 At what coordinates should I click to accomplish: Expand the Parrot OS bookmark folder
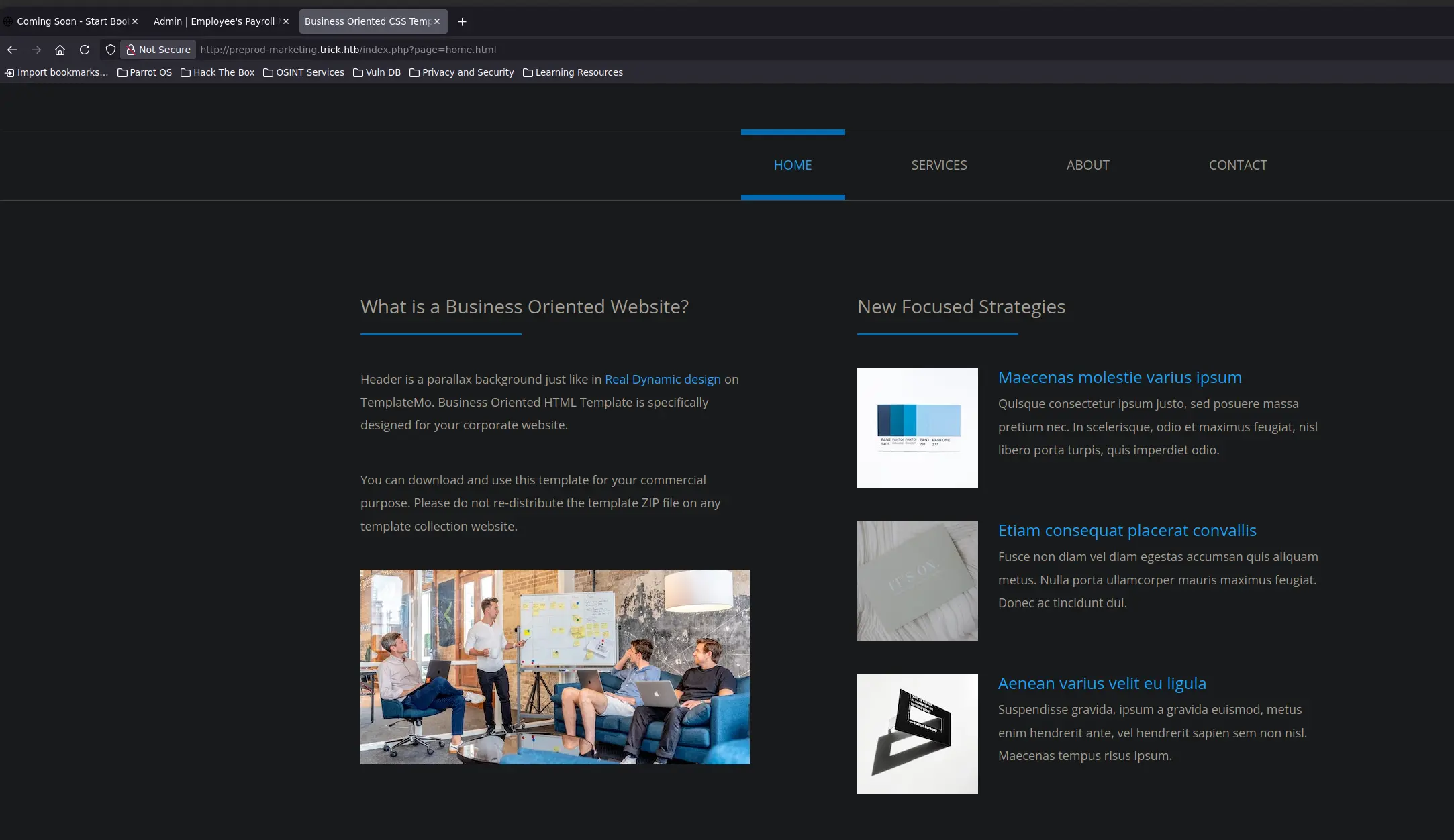[x=144, y=72]
